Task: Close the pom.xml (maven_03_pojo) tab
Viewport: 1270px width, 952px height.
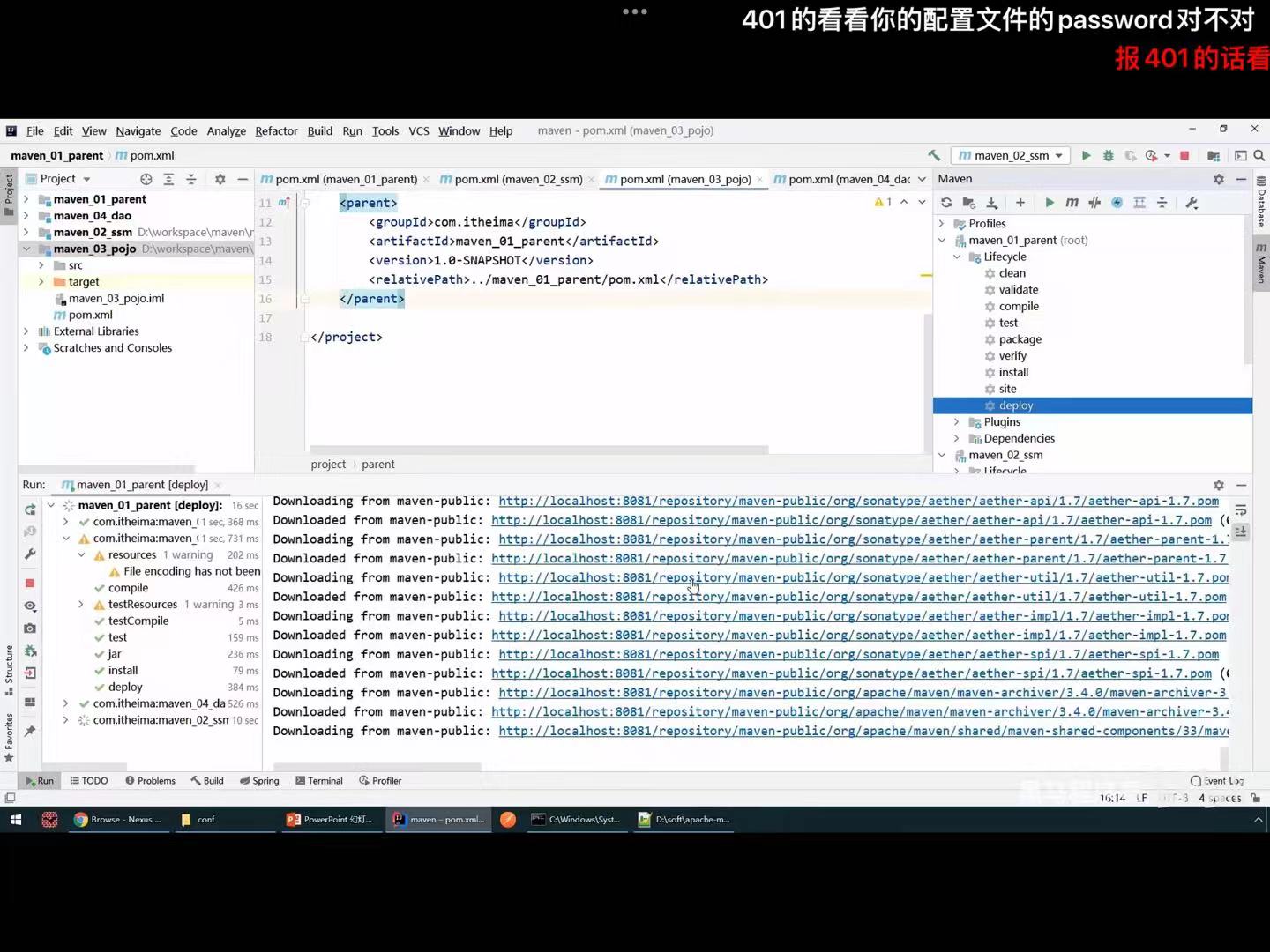Action: 759,179
